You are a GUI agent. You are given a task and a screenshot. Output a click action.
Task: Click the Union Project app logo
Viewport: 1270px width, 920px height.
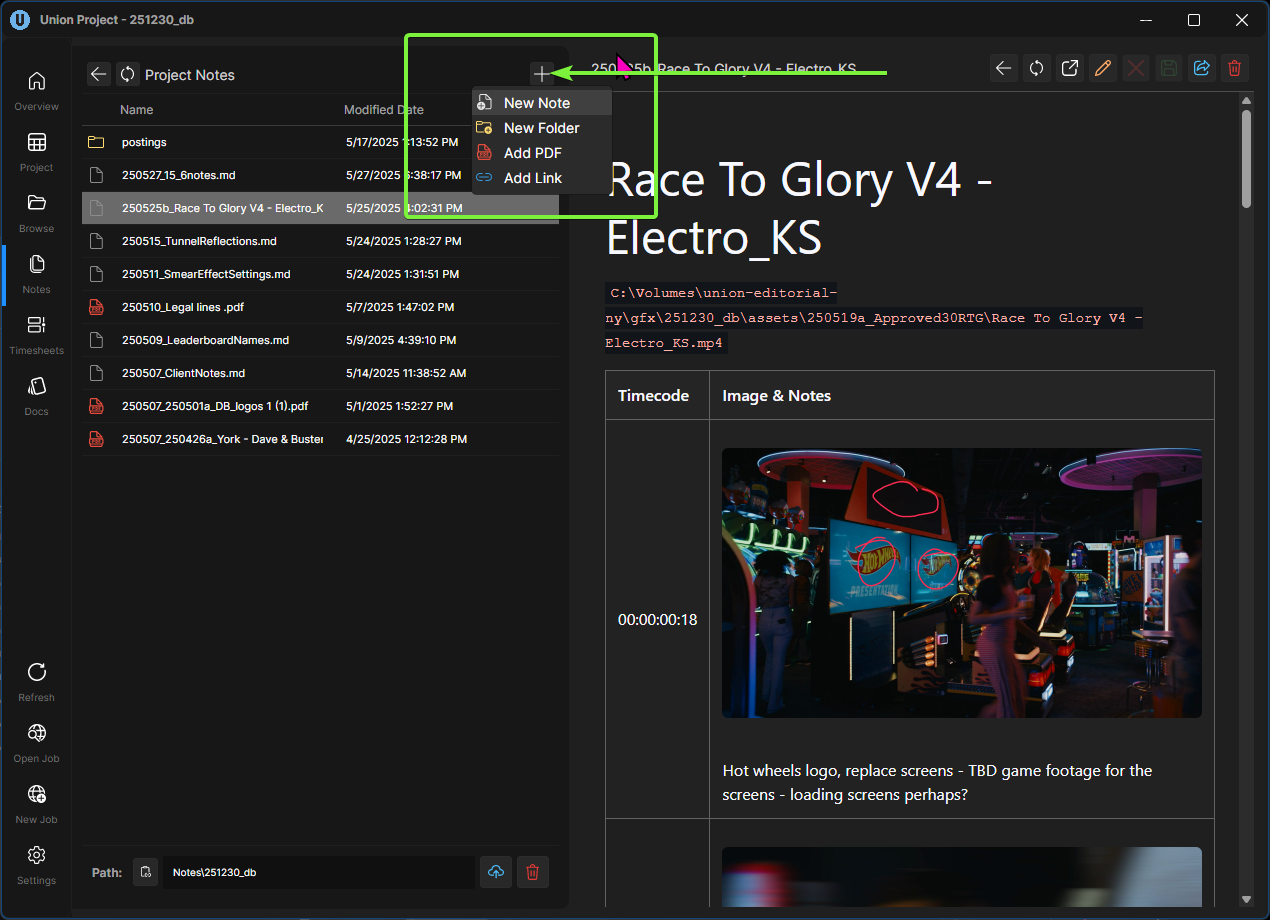[x=19, y=19]
